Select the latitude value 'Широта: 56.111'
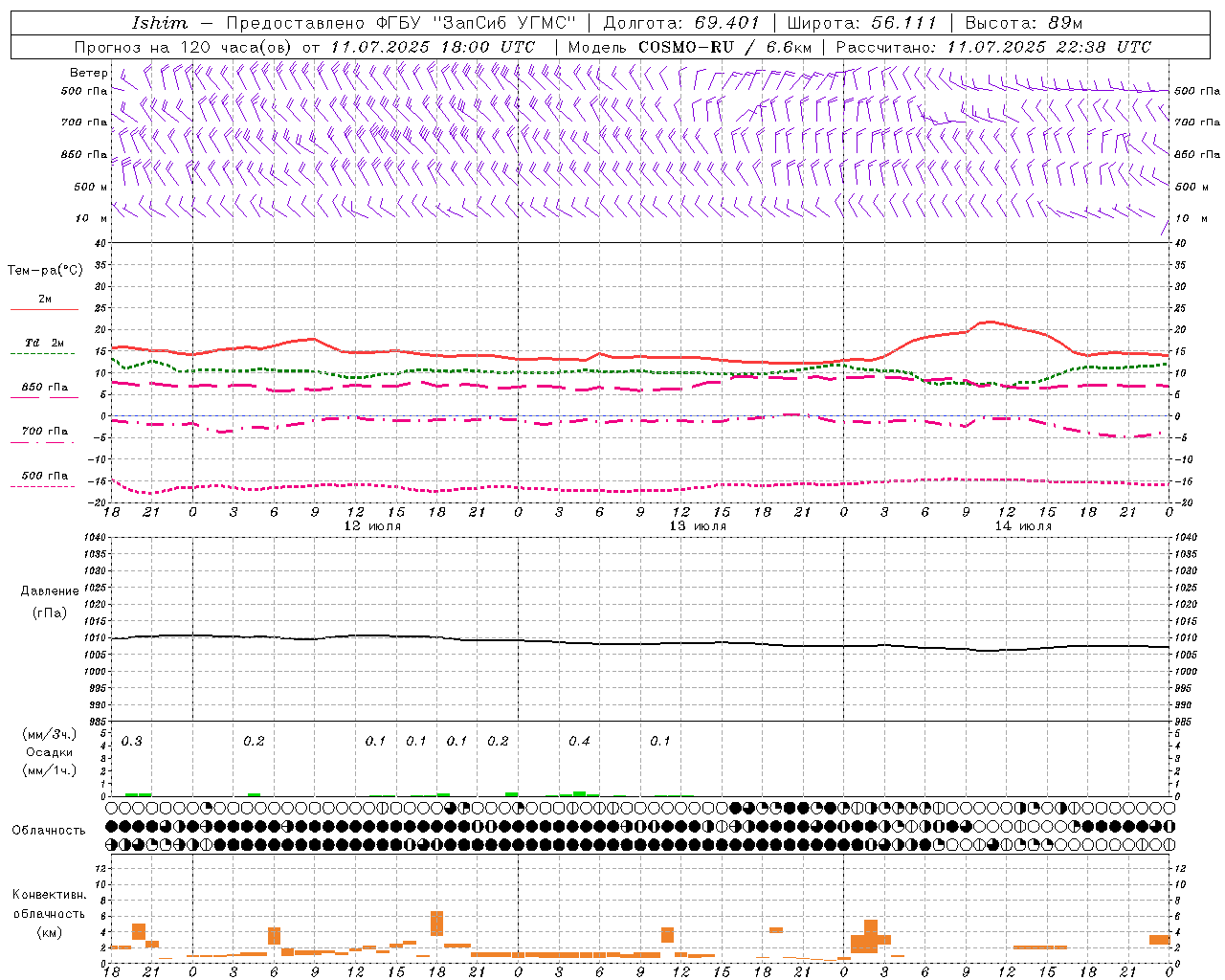Image resolution: width=1225 pixels, height=980 pixels. coord(861,23)
